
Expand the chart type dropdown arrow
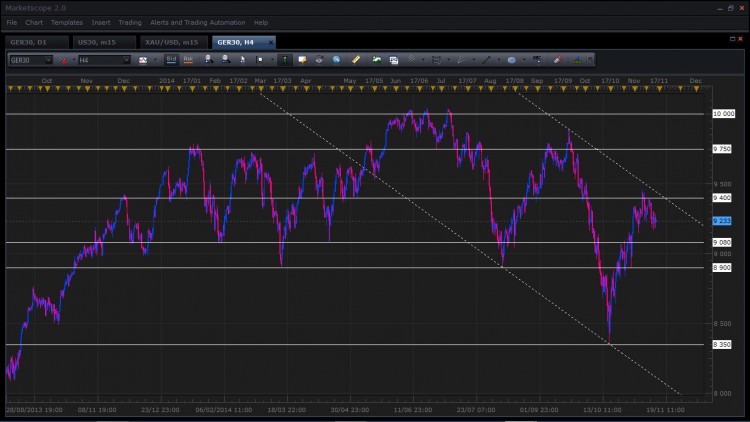tap(155, 60)
